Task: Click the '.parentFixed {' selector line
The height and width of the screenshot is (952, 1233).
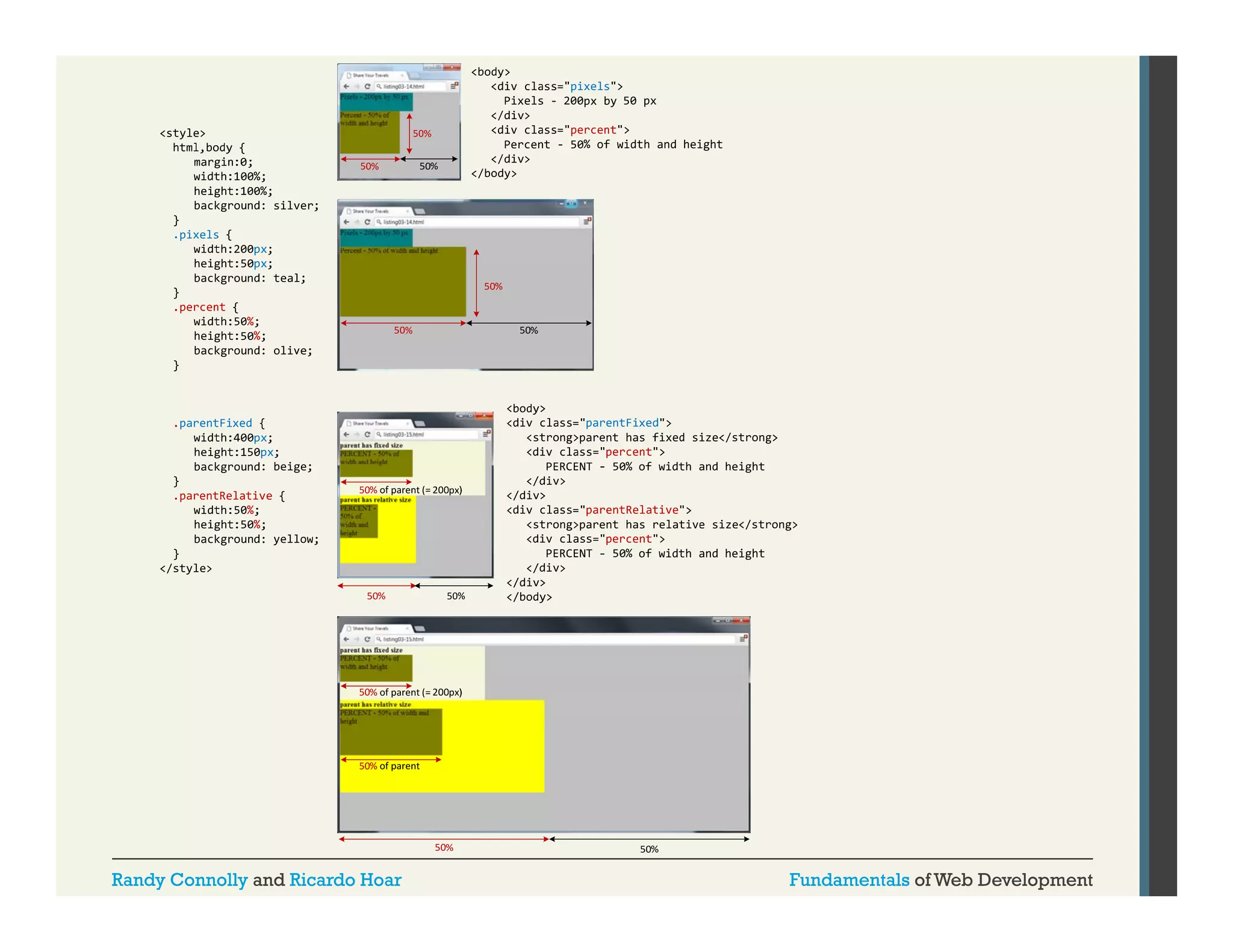Action: point(219,423)
